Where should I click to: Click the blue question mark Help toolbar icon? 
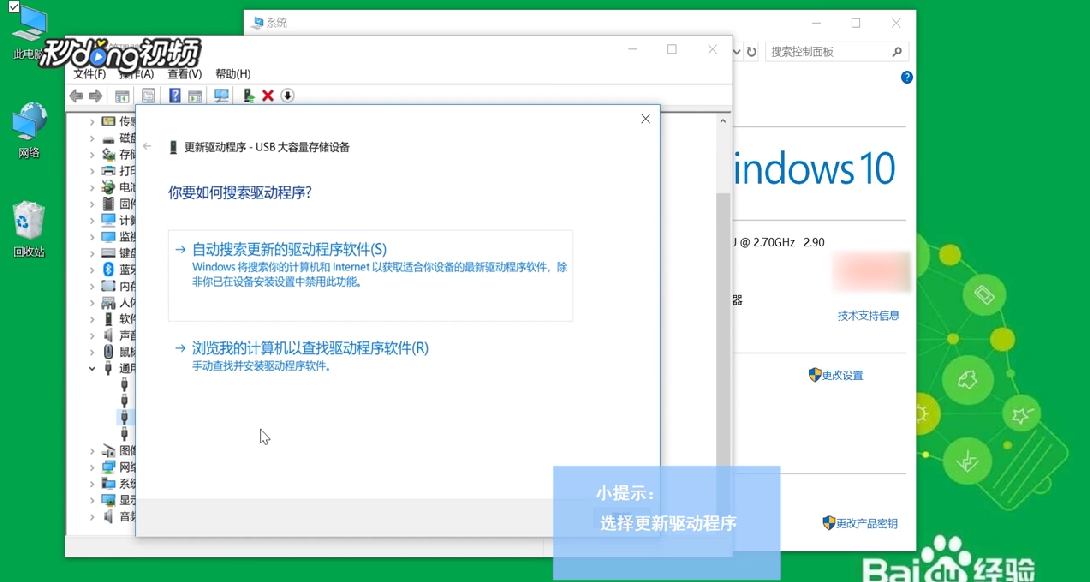(x=175, y=95)
